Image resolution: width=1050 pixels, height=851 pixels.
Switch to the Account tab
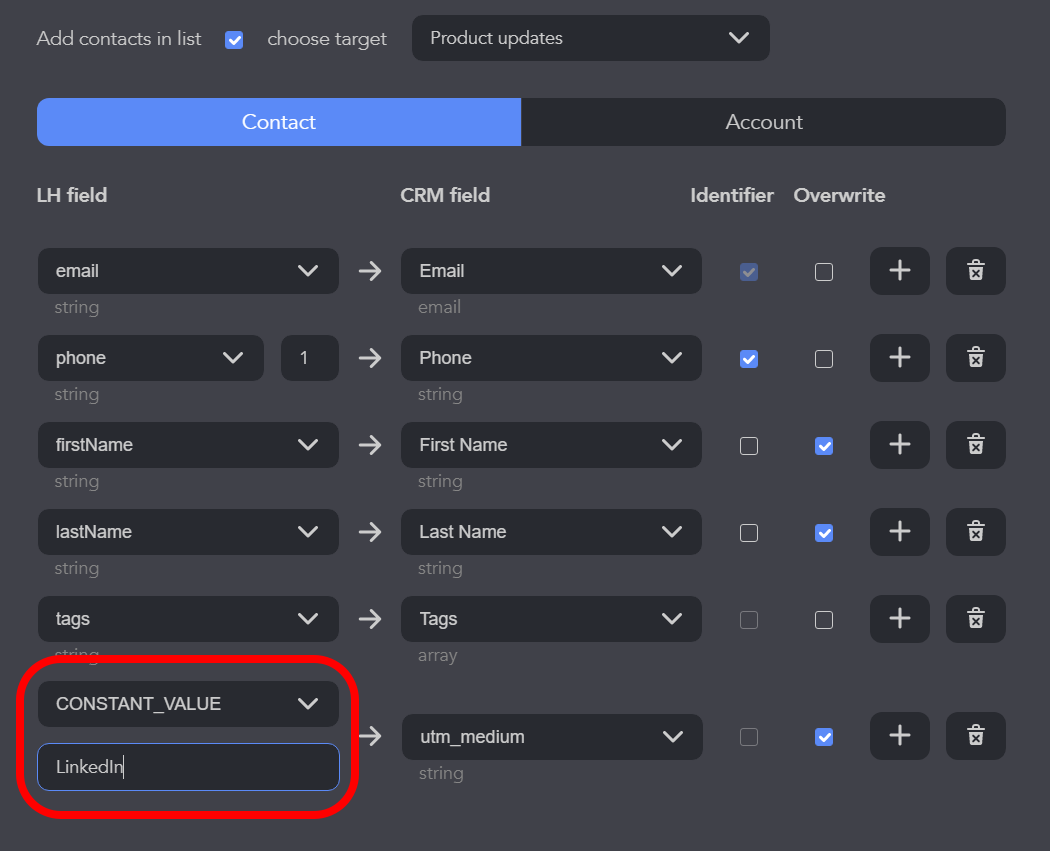click(763, 122)
